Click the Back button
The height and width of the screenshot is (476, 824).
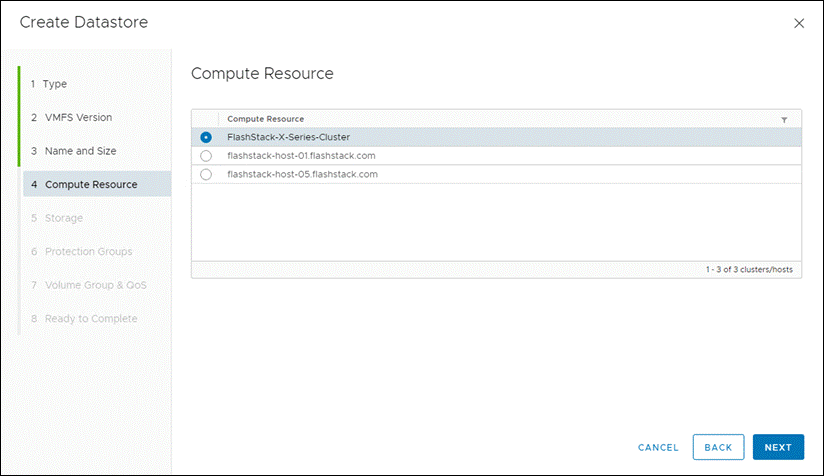[718, 447]
